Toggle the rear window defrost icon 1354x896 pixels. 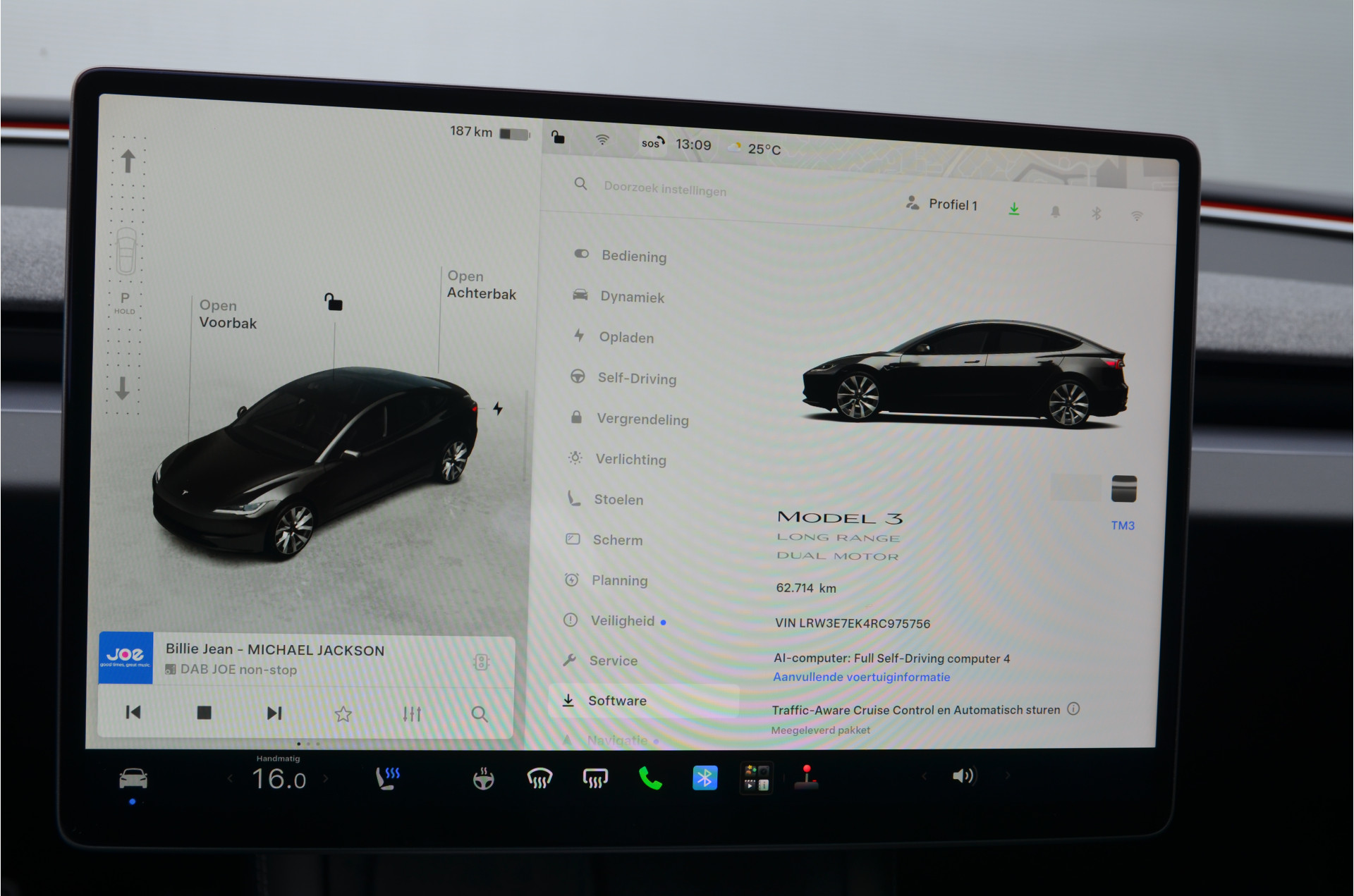(x=595, y=778)
